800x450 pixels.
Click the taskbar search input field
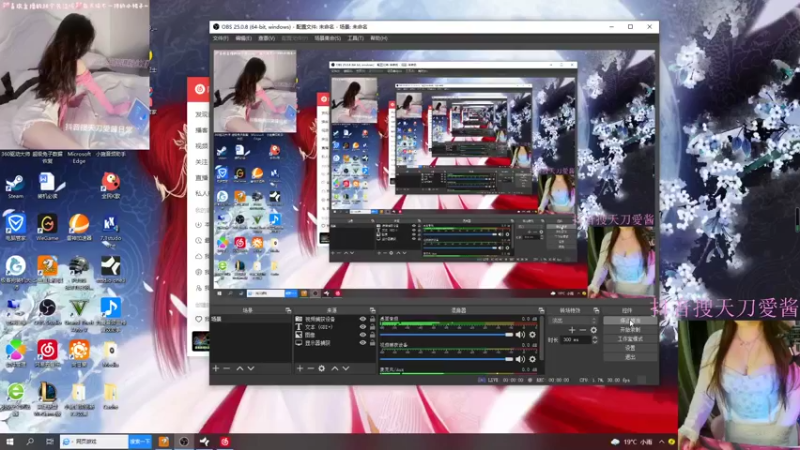tap(94, 442)
